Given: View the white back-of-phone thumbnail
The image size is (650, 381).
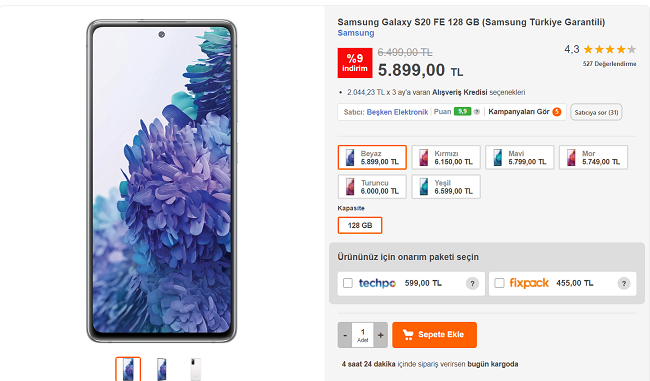Looking at the screenshot, I should 195,369.
